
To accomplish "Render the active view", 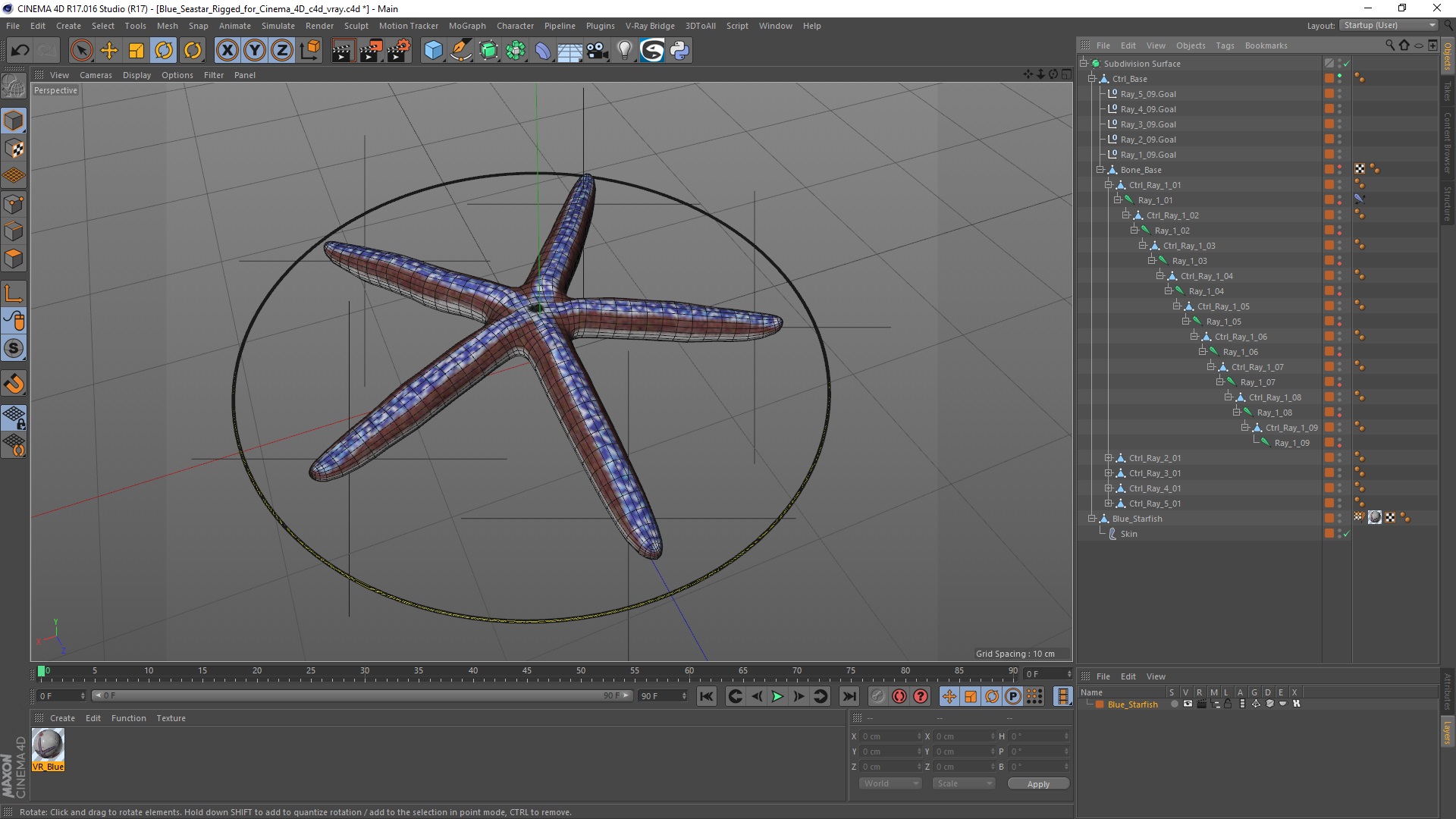I will click(x=343, y=51).
